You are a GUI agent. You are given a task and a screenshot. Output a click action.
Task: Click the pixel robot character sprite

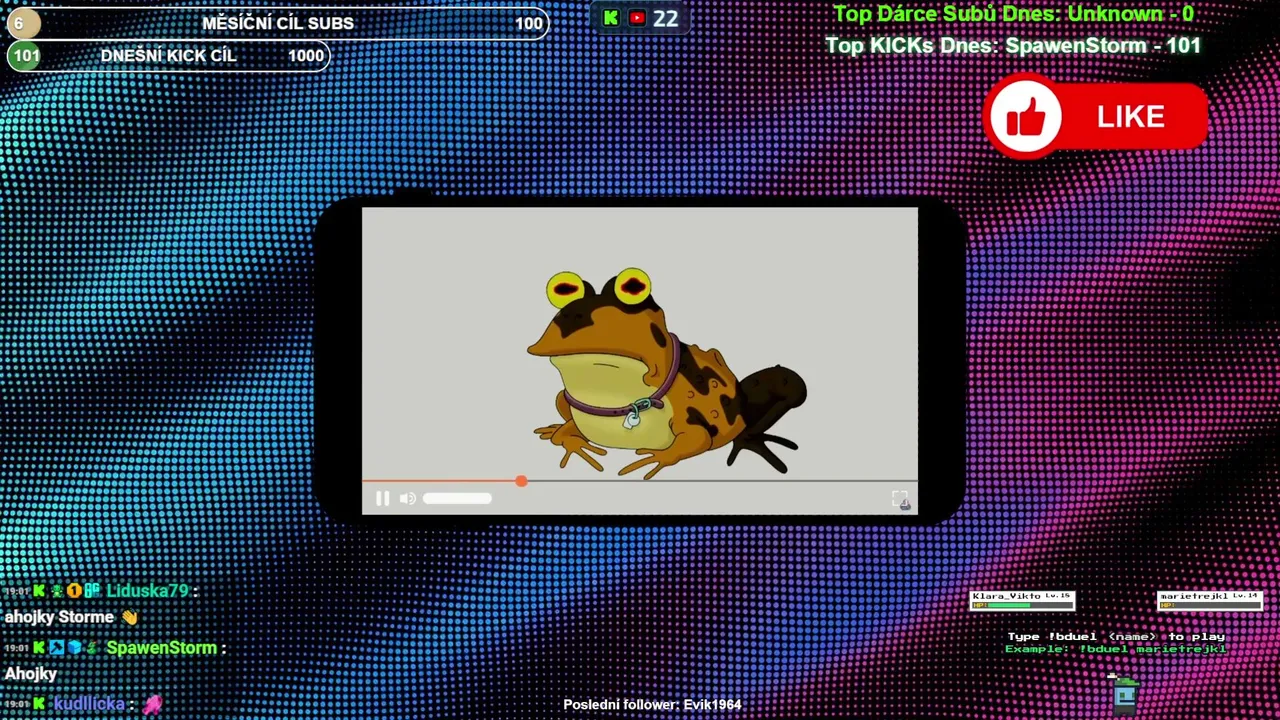(1125, 693)
